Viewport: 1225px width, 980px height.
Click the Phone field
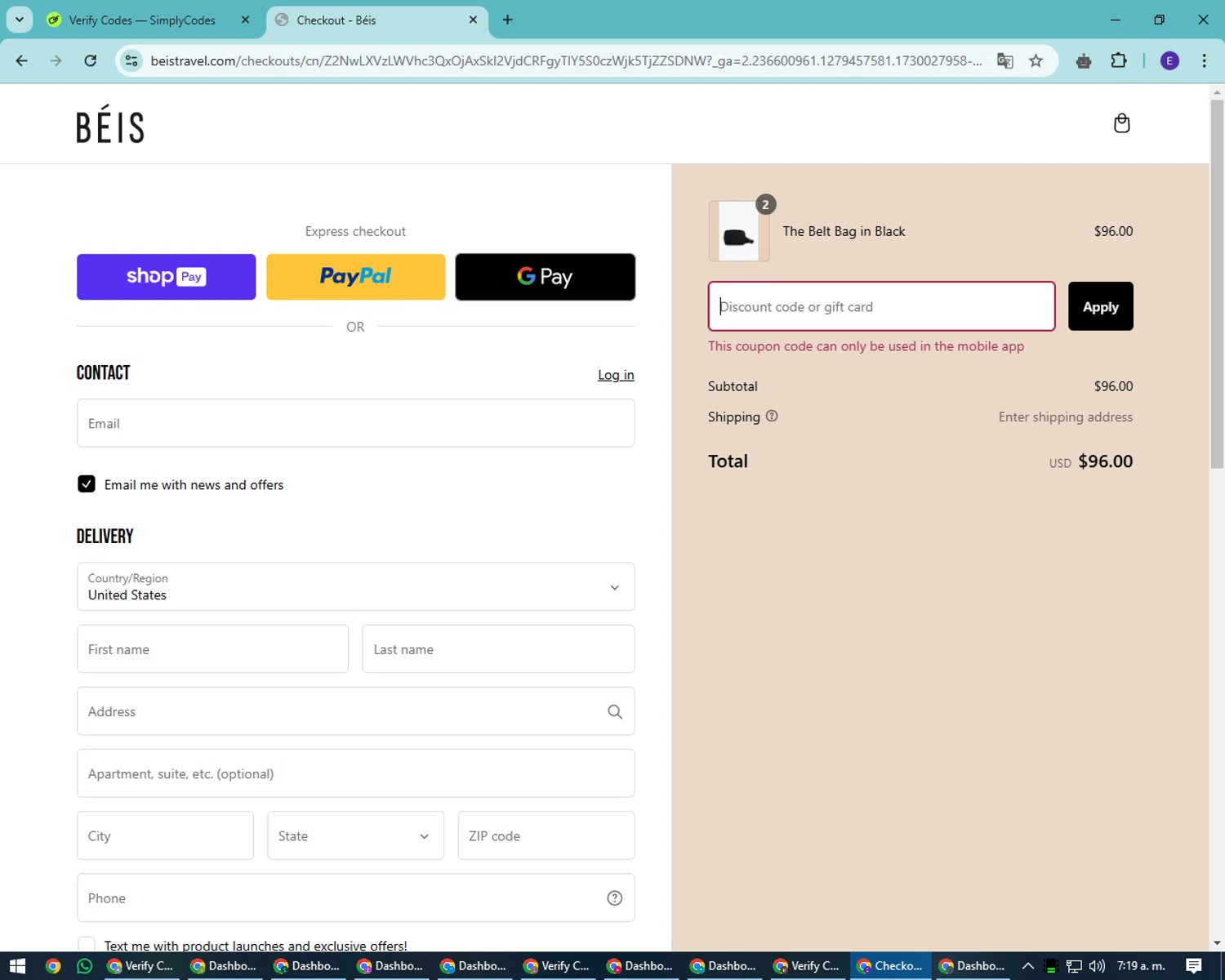coord(355,898)
